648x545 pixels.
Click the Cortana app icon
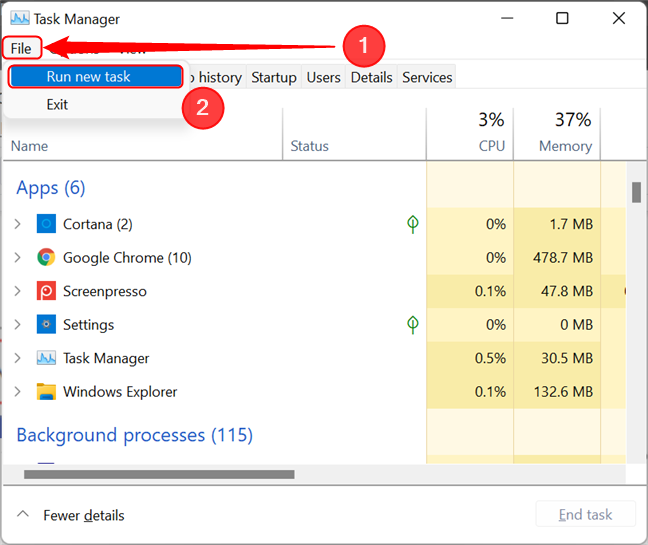coord(46,224)
